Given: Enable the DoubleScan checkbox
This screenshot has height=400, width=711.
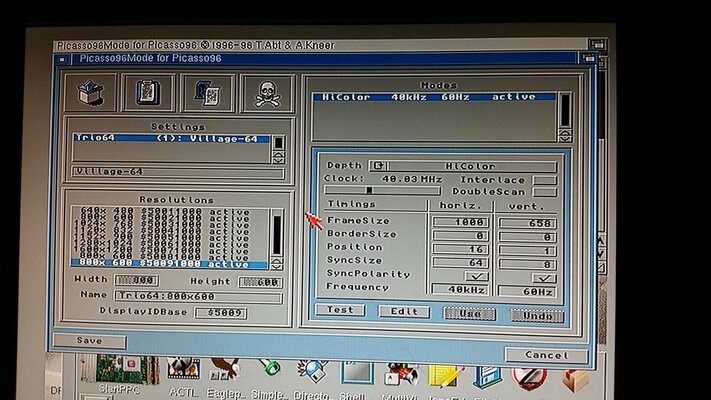Looking at the screenshot, I should tap(545, 192).
